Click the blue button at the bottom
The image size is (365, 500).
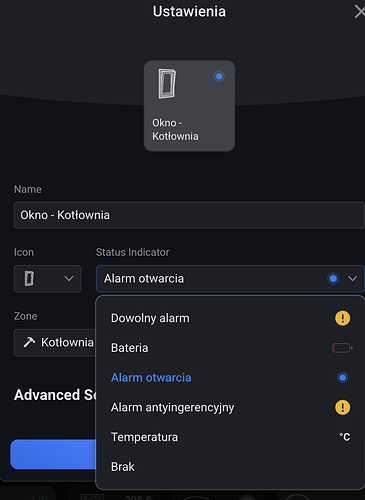pos(53,454)
